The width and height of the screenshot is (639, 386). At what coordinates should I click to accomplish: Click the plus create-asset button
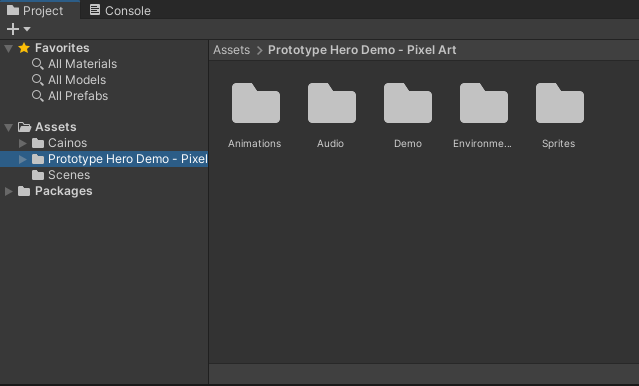[x=13, y=29]
